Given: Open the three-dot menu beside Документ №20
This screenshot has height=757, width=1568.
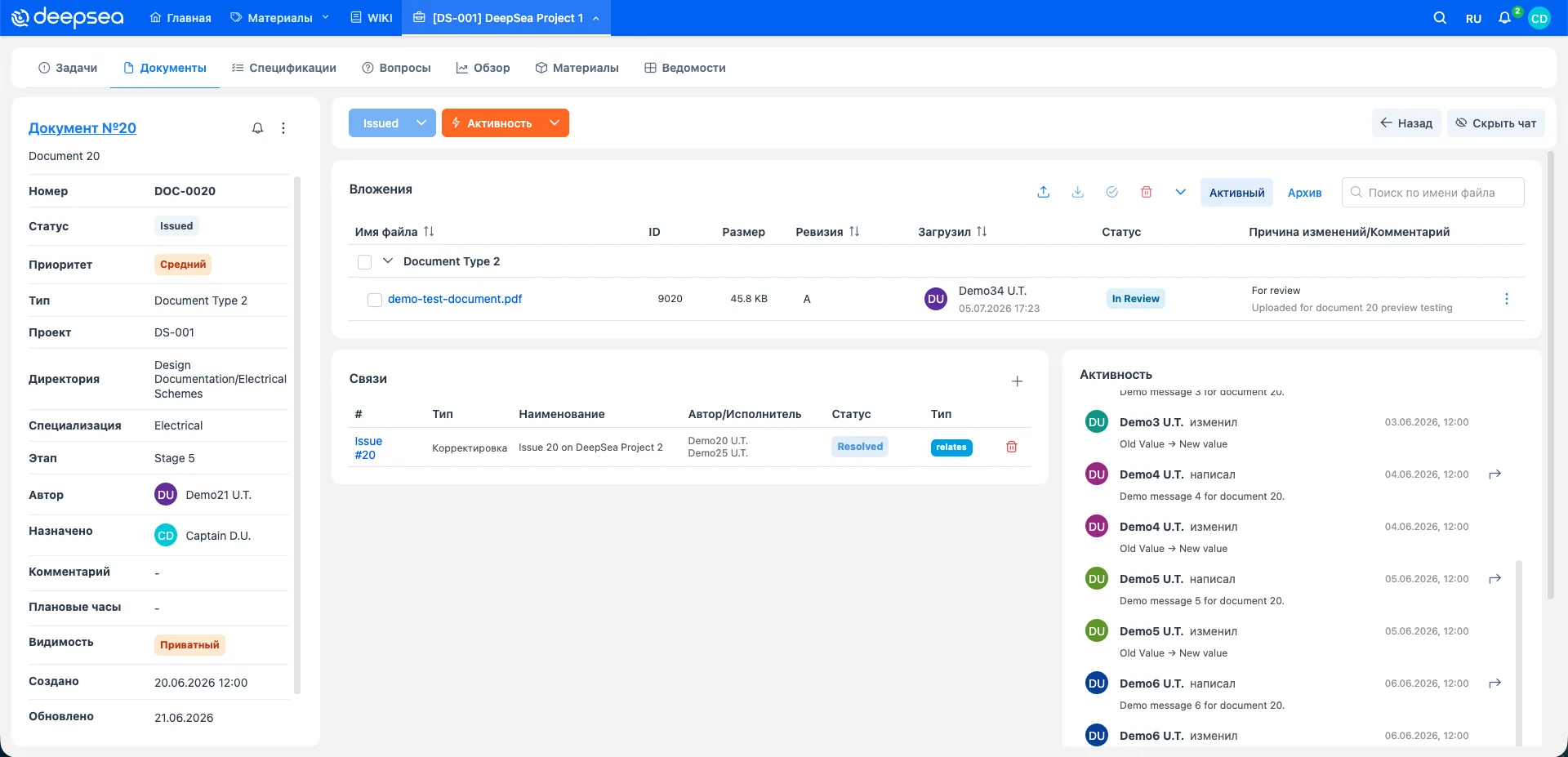Looking at the screenshot, I should click(283, 128).
